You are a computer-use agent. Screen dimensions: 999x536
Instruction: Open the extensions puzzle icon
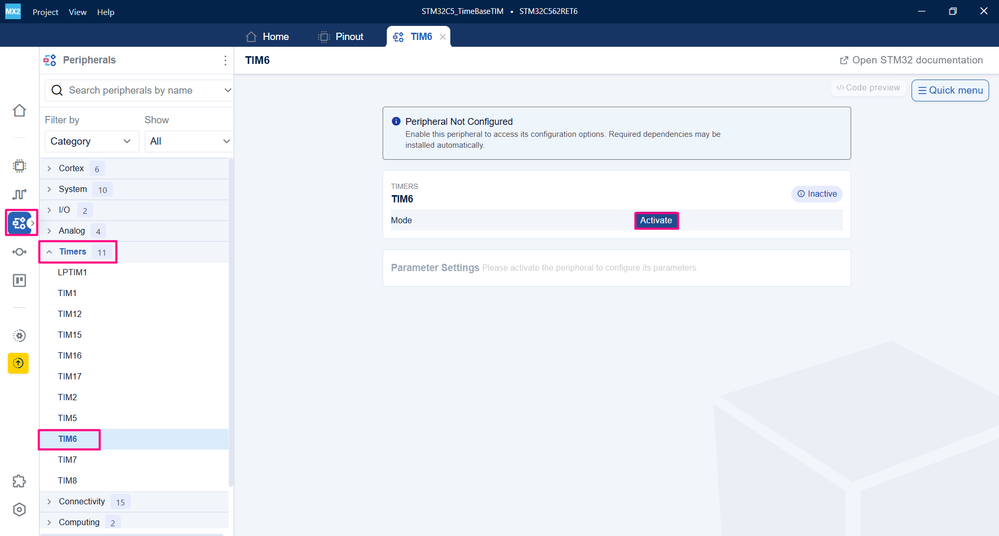click(x=19, y=481)
